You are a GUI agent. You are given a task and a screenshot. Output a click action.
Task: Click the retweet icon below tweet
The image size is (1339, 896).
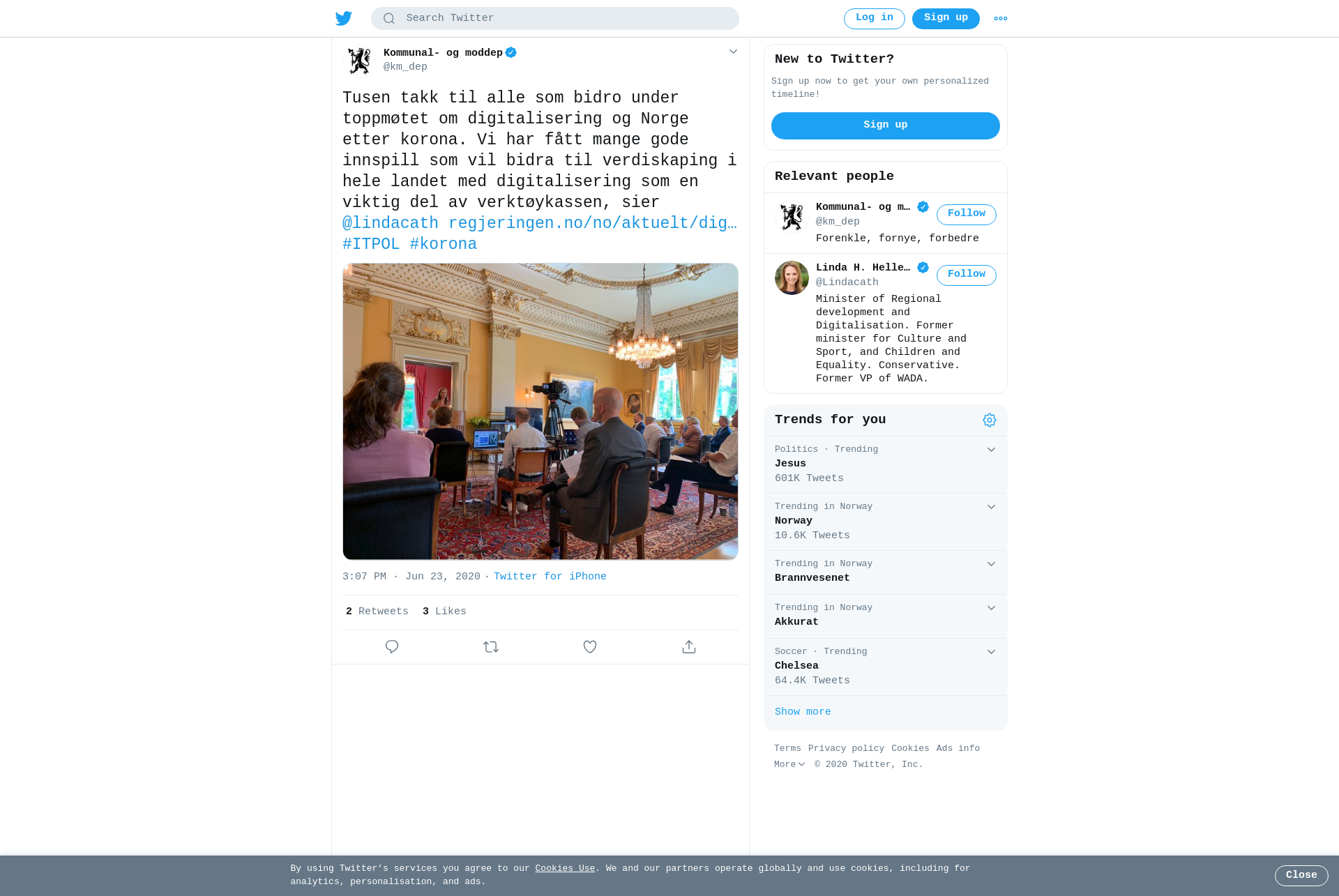coord(491,647)
